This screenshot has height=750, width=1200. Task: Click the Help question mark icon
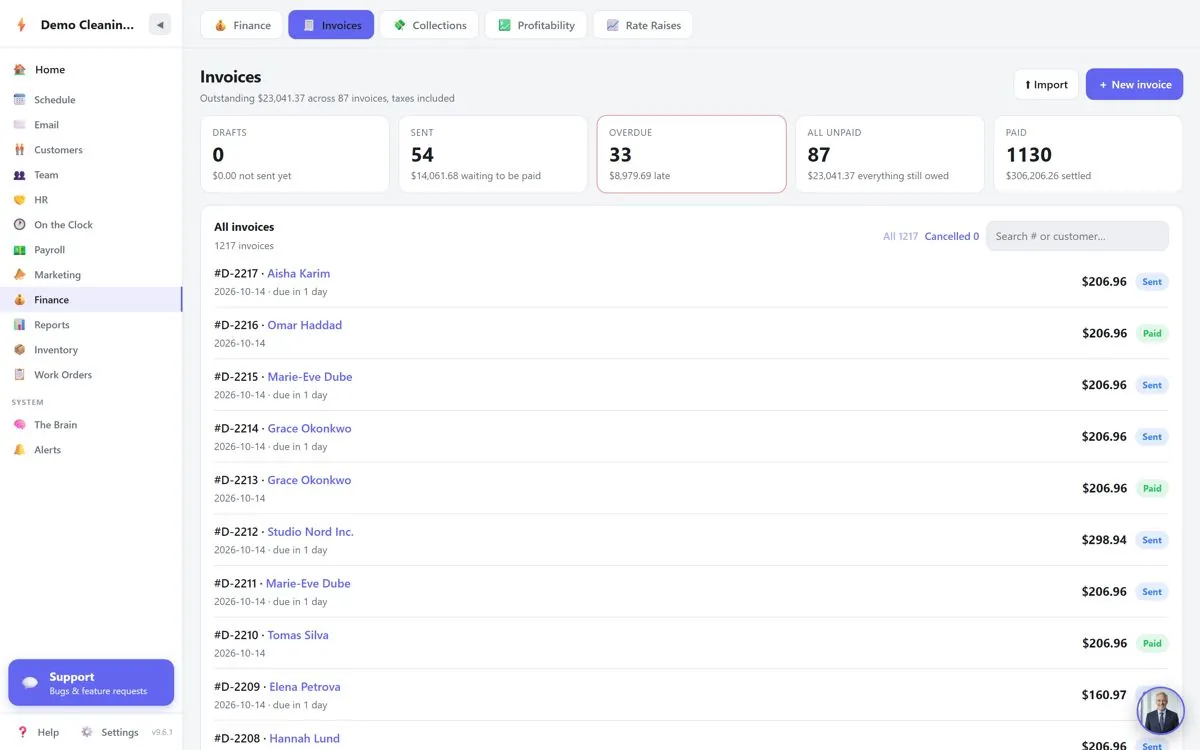click(22, 732)
